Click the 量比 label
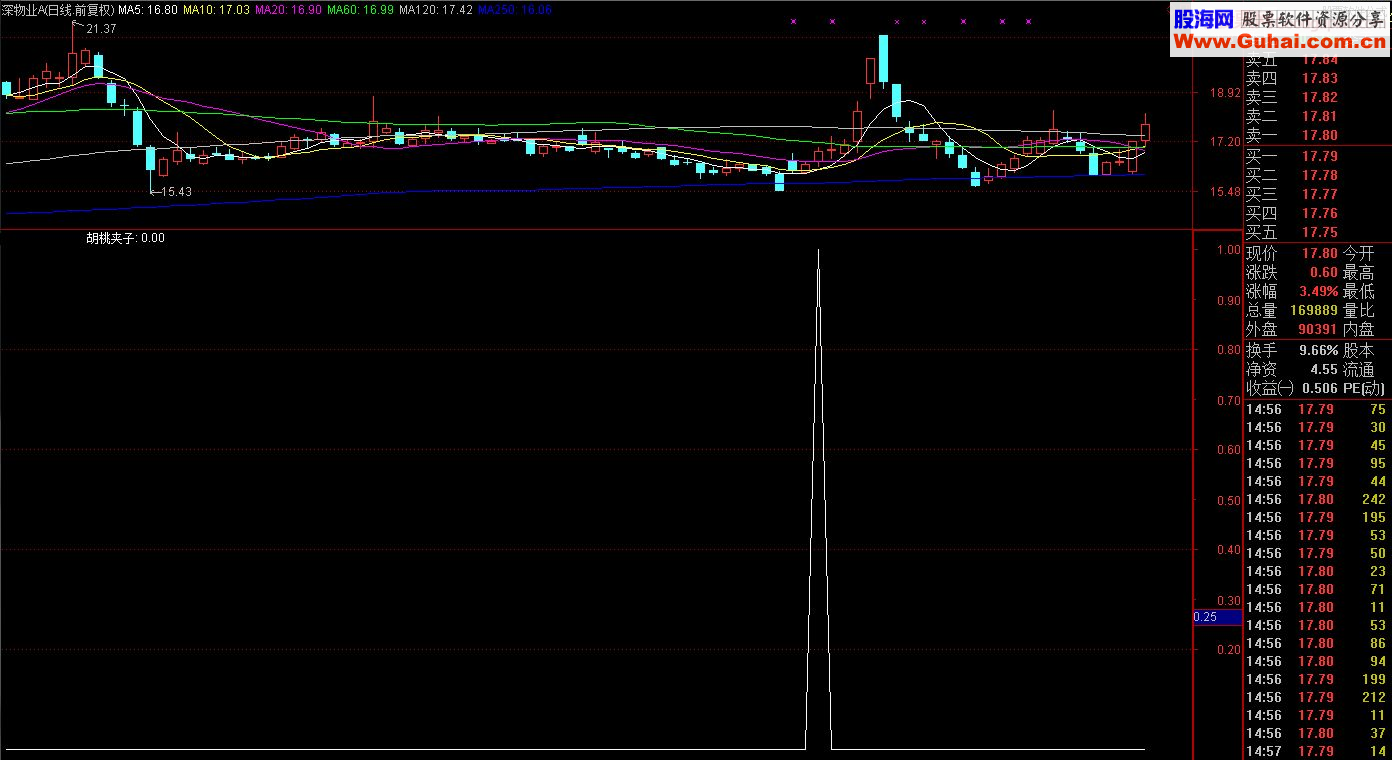The height and width of the screenshot is (760, 1392). 1358,311
